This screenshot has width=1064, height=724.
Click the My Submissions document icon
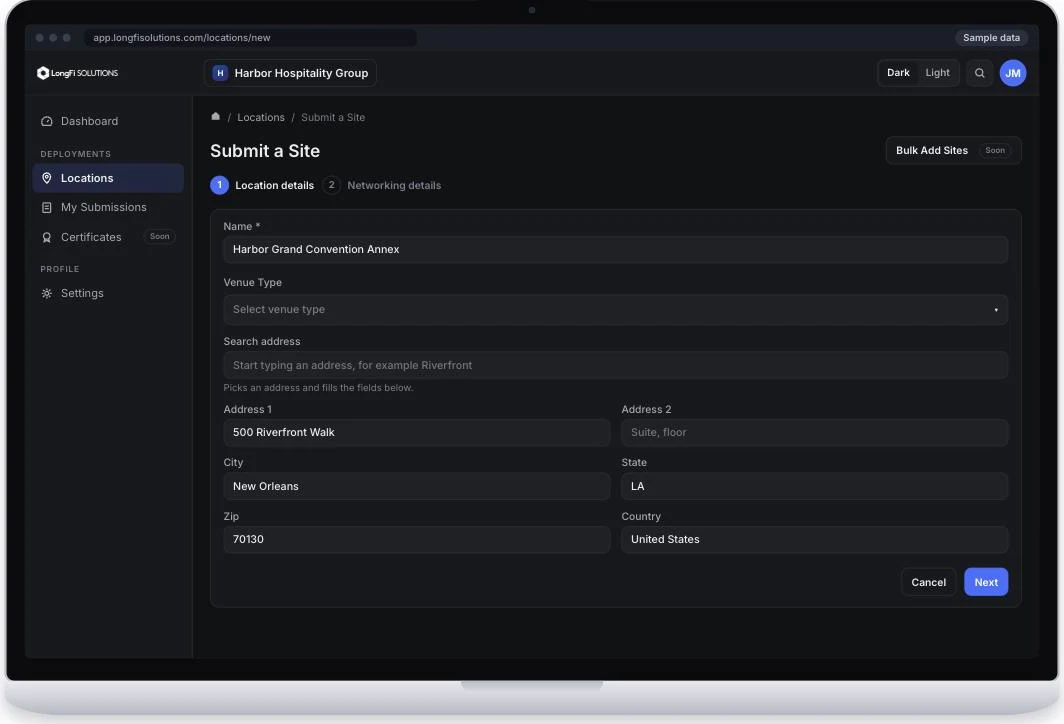pyautogui.click(x=47, y=208)
